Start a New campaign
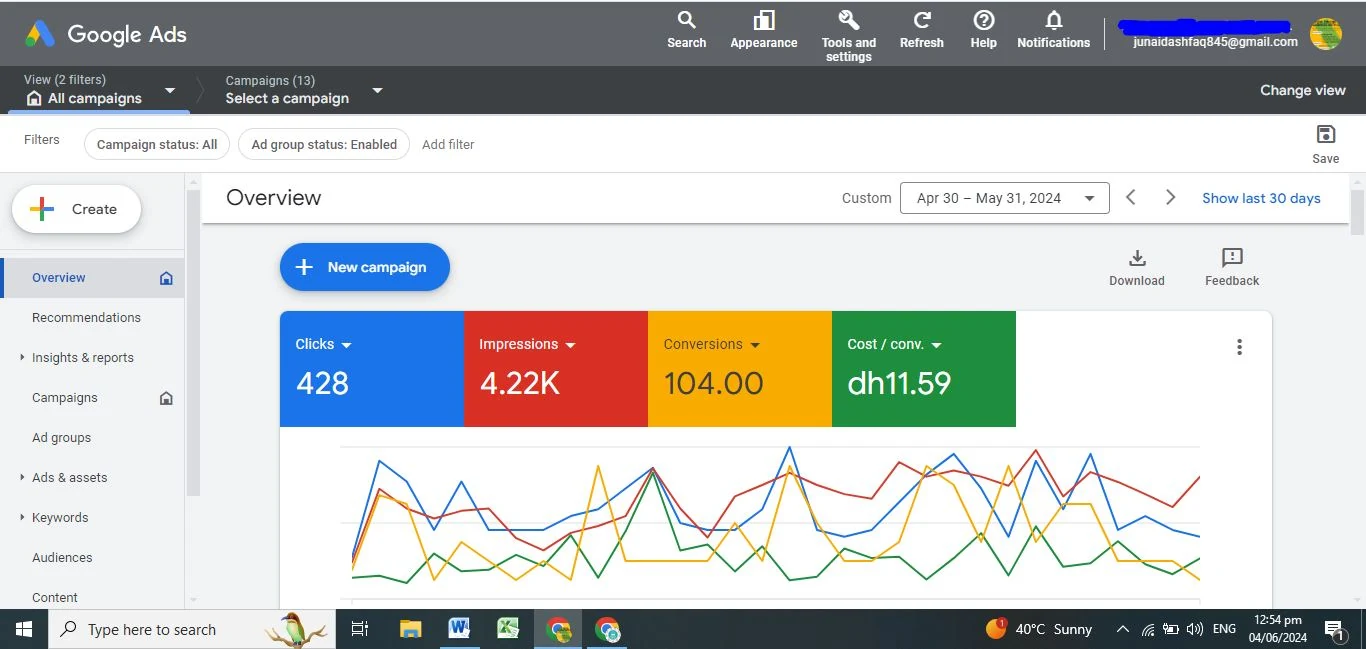Image resolution: width=1366 pixels, height=649 pixels. 365,267
